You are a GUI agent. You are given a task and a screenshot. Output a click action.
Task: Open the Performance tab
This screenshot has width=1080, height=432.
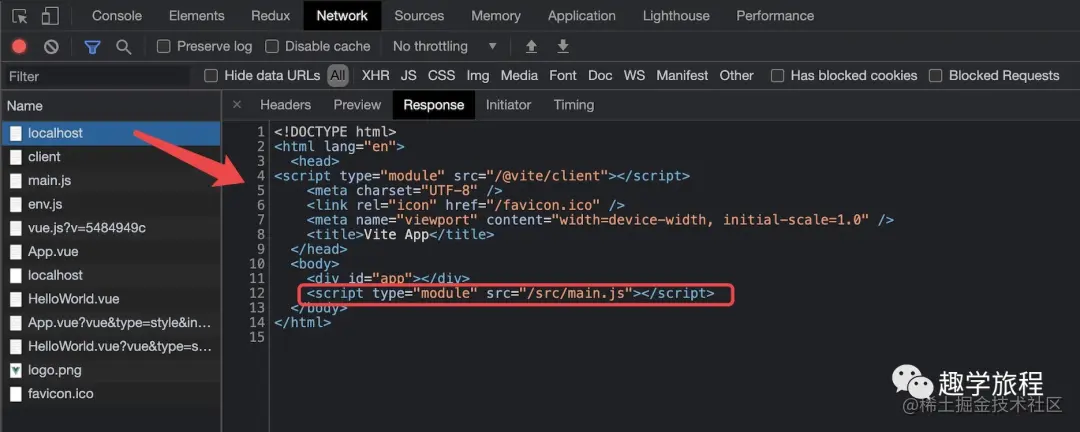(x=775, y=16)
